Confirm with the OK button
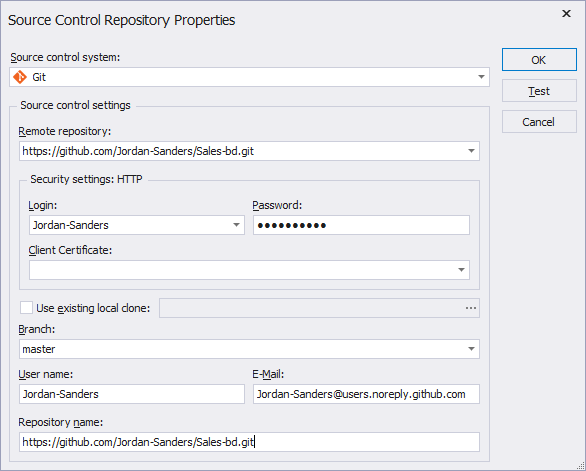This screenshot has height=471, width=586. pos(539,60)
